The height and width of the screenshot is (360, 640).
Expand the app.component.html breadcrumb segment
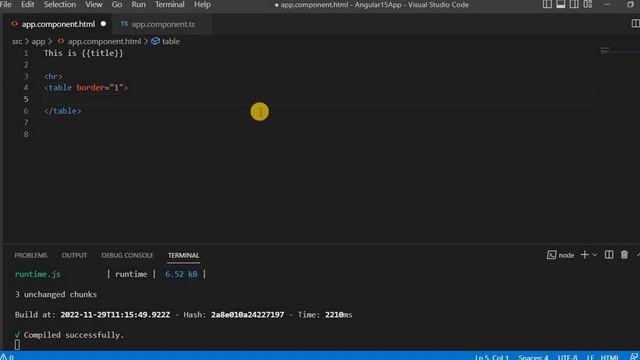[x=104, y=41]
